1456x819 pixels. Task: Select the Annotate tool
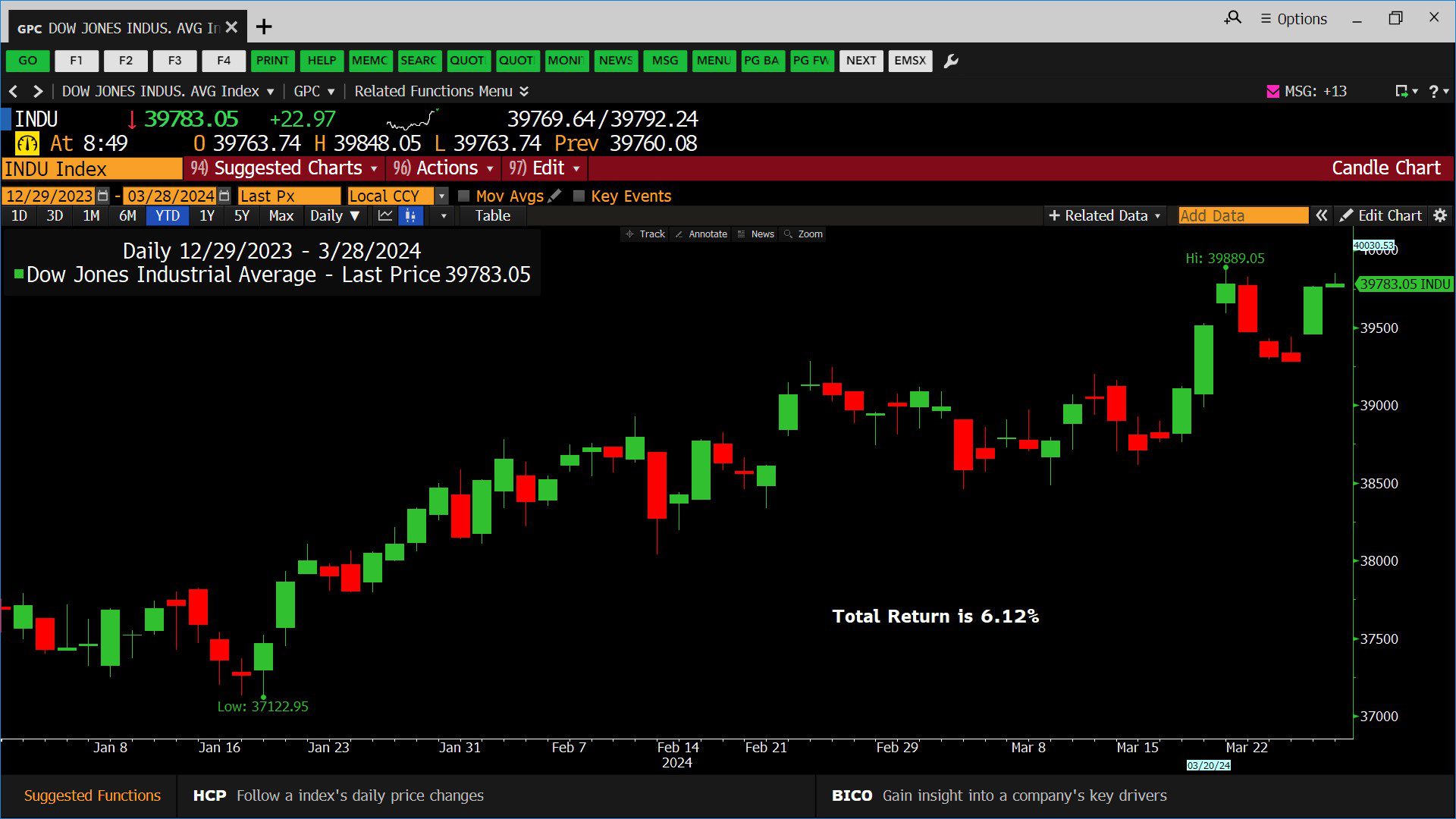click(701, 234)
